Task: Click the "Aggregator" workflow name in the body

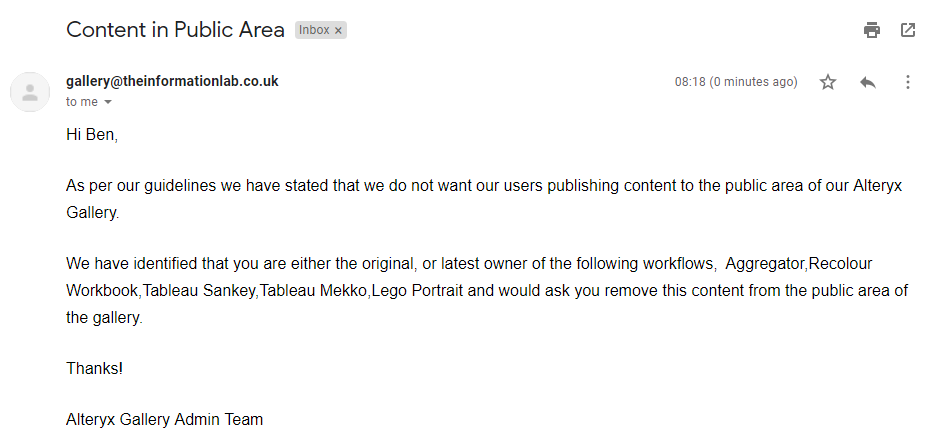Action: point(765,264)
